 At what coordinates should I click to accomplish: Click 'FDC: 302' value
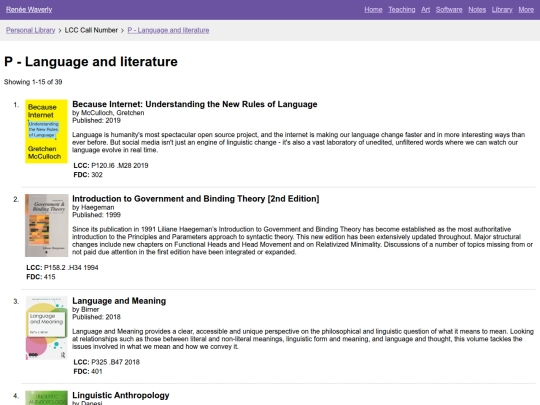pyautogui.click(x=88, y=175)
